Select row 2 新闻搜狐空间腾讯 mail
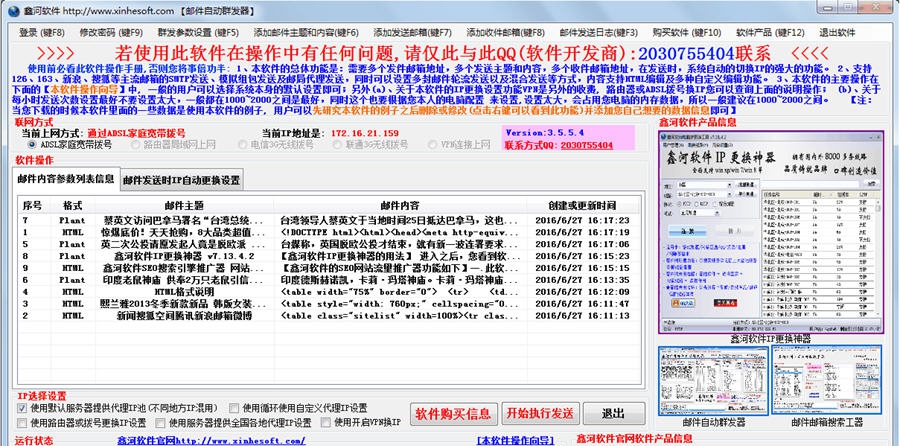Image resolution: width=900 pixels, height=446 pixels. [328, 316]
